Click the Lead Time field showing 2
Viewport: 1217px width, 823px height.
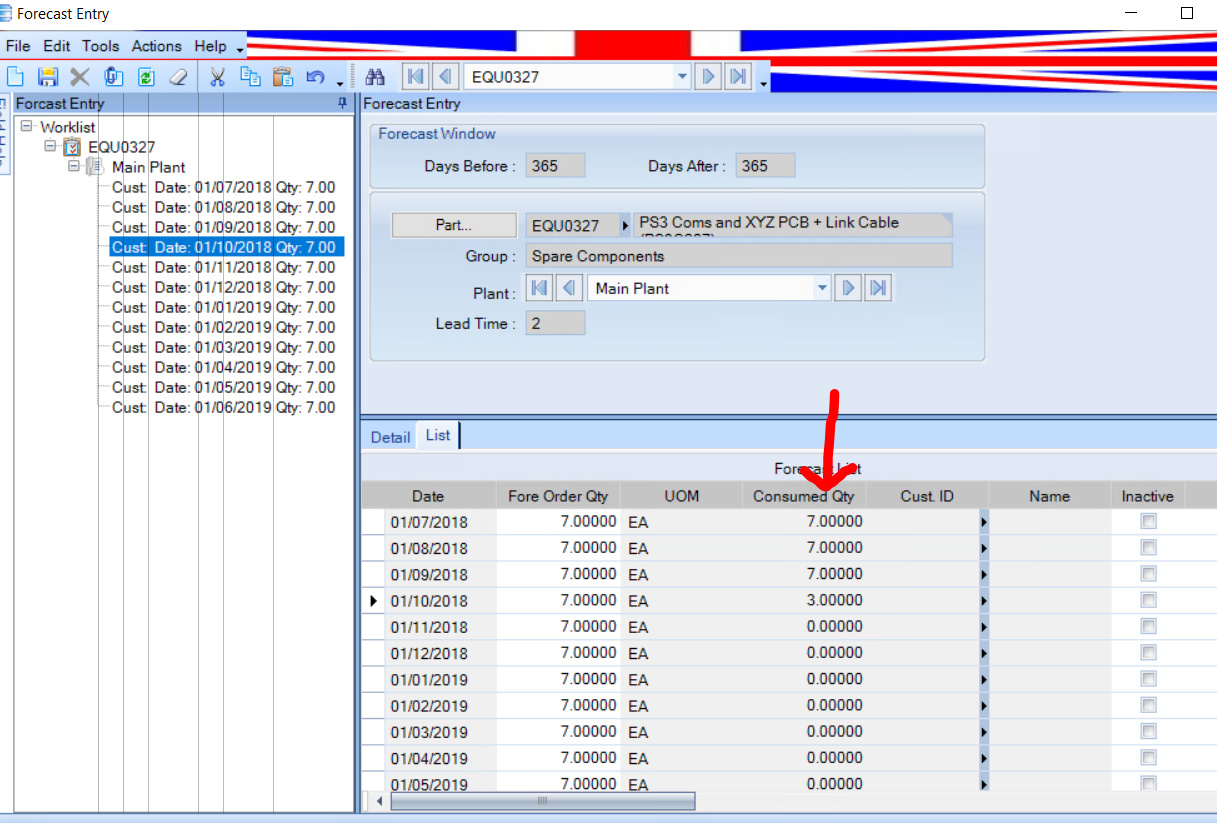pyautogui.click(x=556, y=324)
